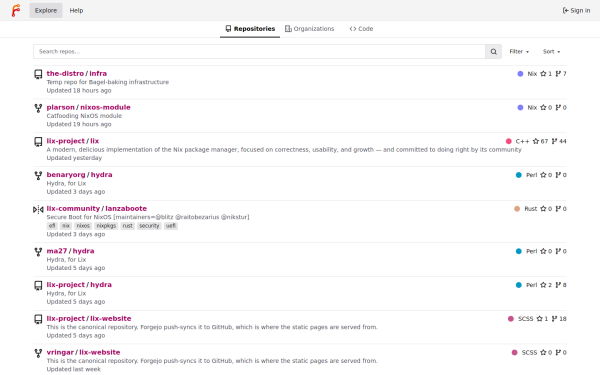Open the lix repository link
This screenshot has width=600, height=375.
click(95, 141)
